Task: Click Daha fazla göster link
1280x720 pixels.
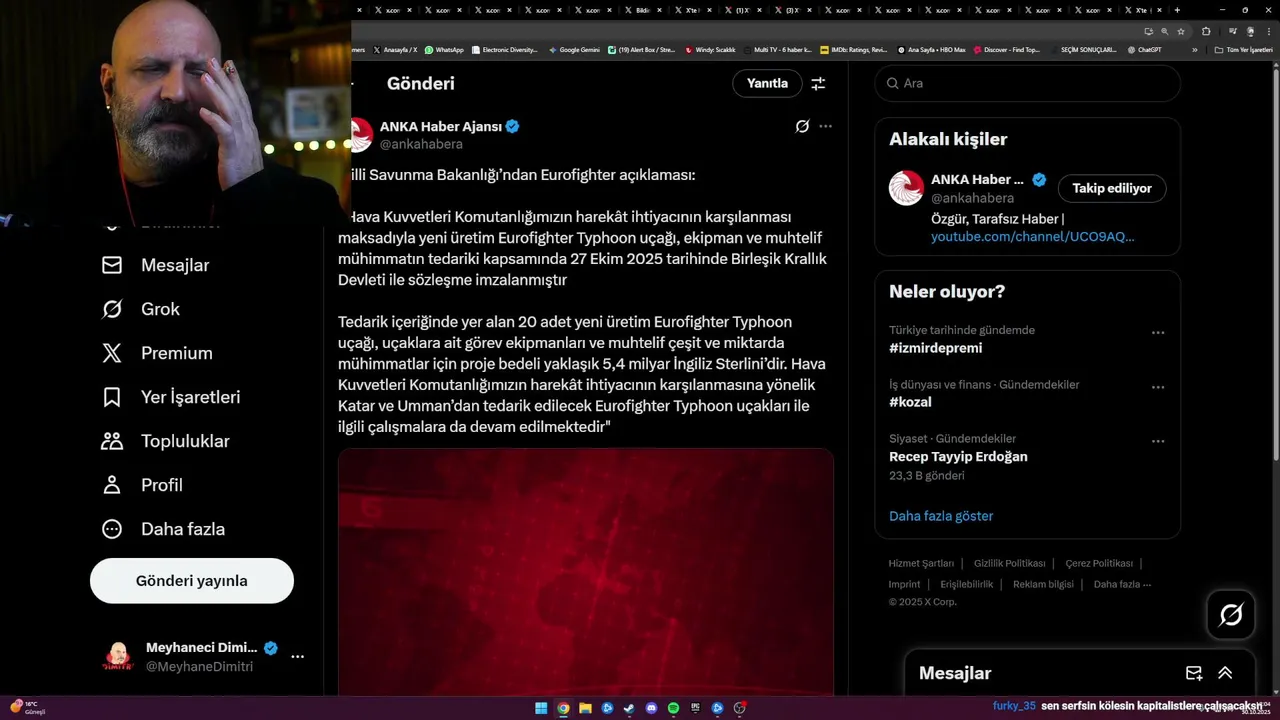Action: (941, 516)
